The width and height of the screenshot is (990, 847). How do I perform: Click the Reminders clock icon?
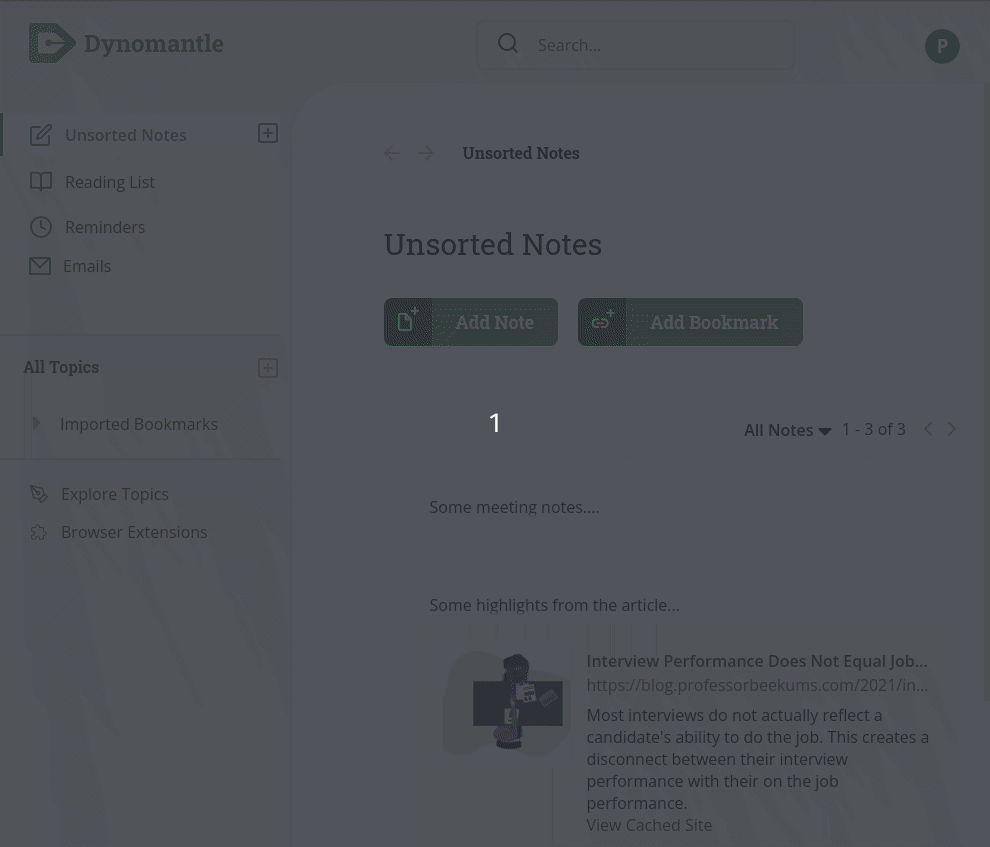point(41,227)
